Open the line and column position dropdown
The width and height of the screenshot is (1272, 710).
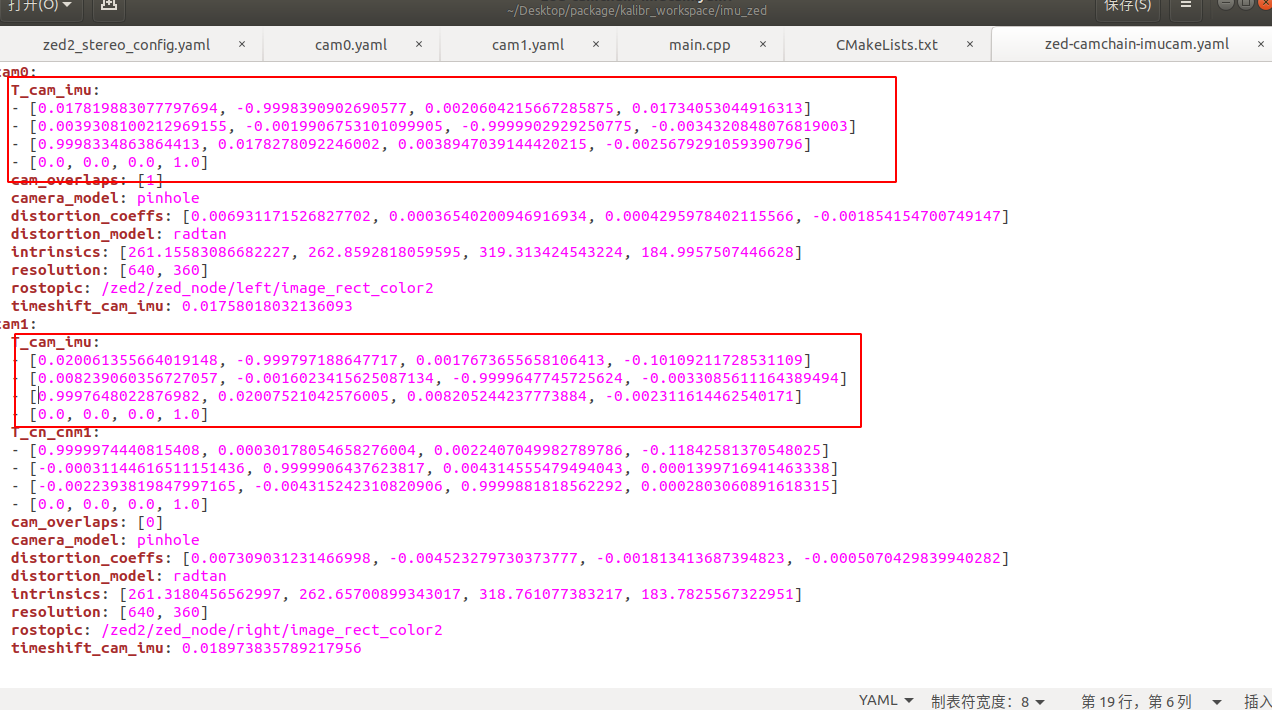click(x=1151, y=701)
